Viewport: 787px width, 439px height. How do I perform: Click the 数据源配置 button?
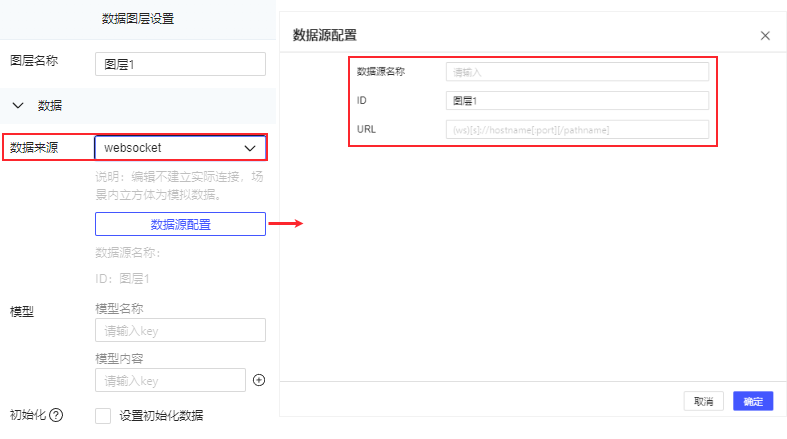pyautogui.click(x=180, y=224)
